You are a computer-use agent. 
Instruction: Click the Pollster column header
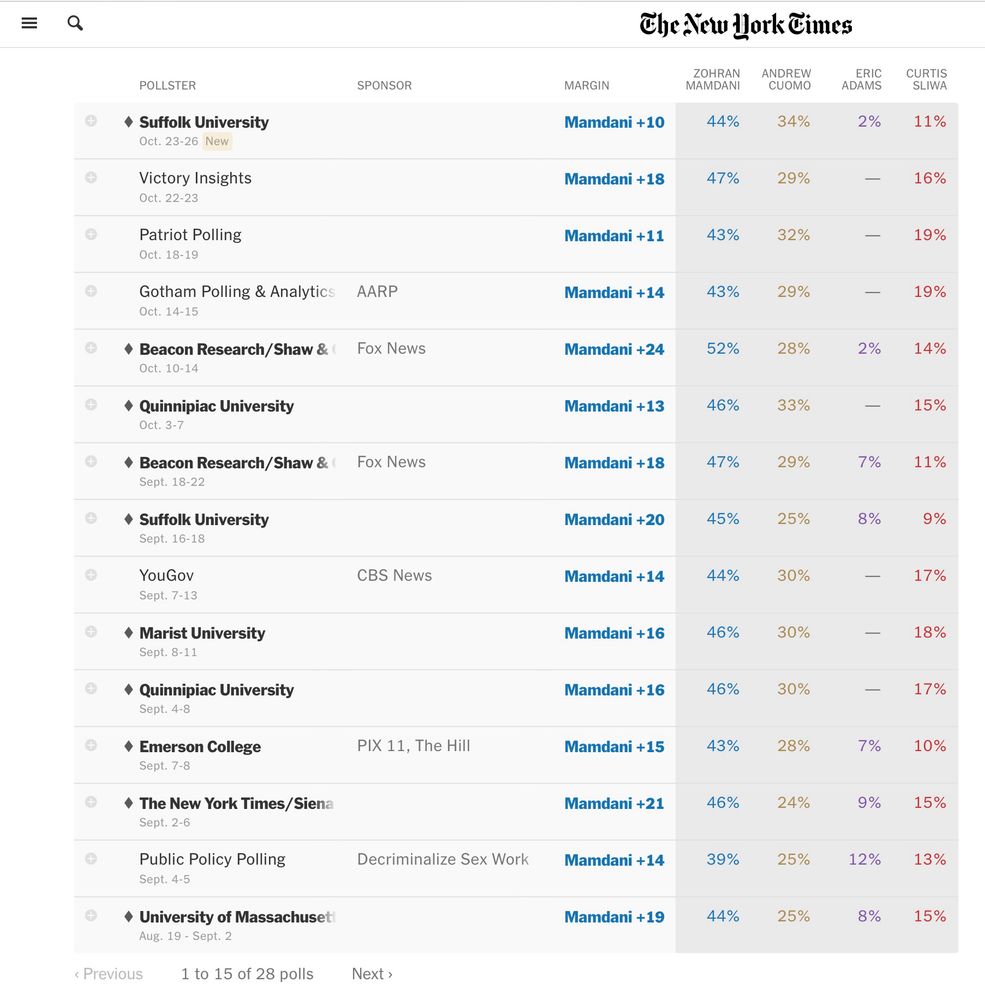pos(167,86)
